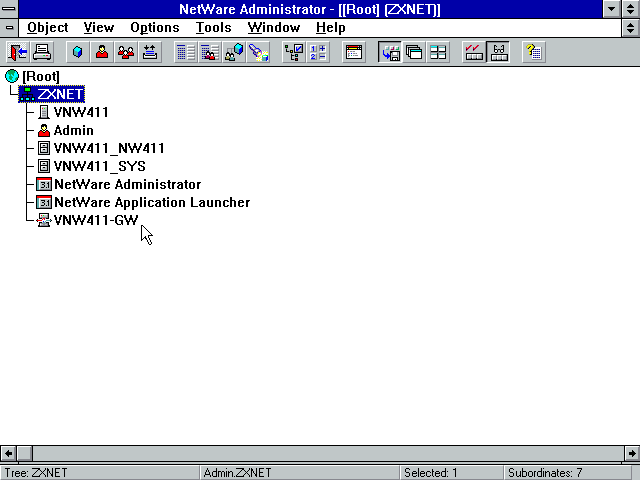This screenshot has width=640, height=480.
Task: Click the glasses view toolbar icon
Action: (x=498, y=52)
